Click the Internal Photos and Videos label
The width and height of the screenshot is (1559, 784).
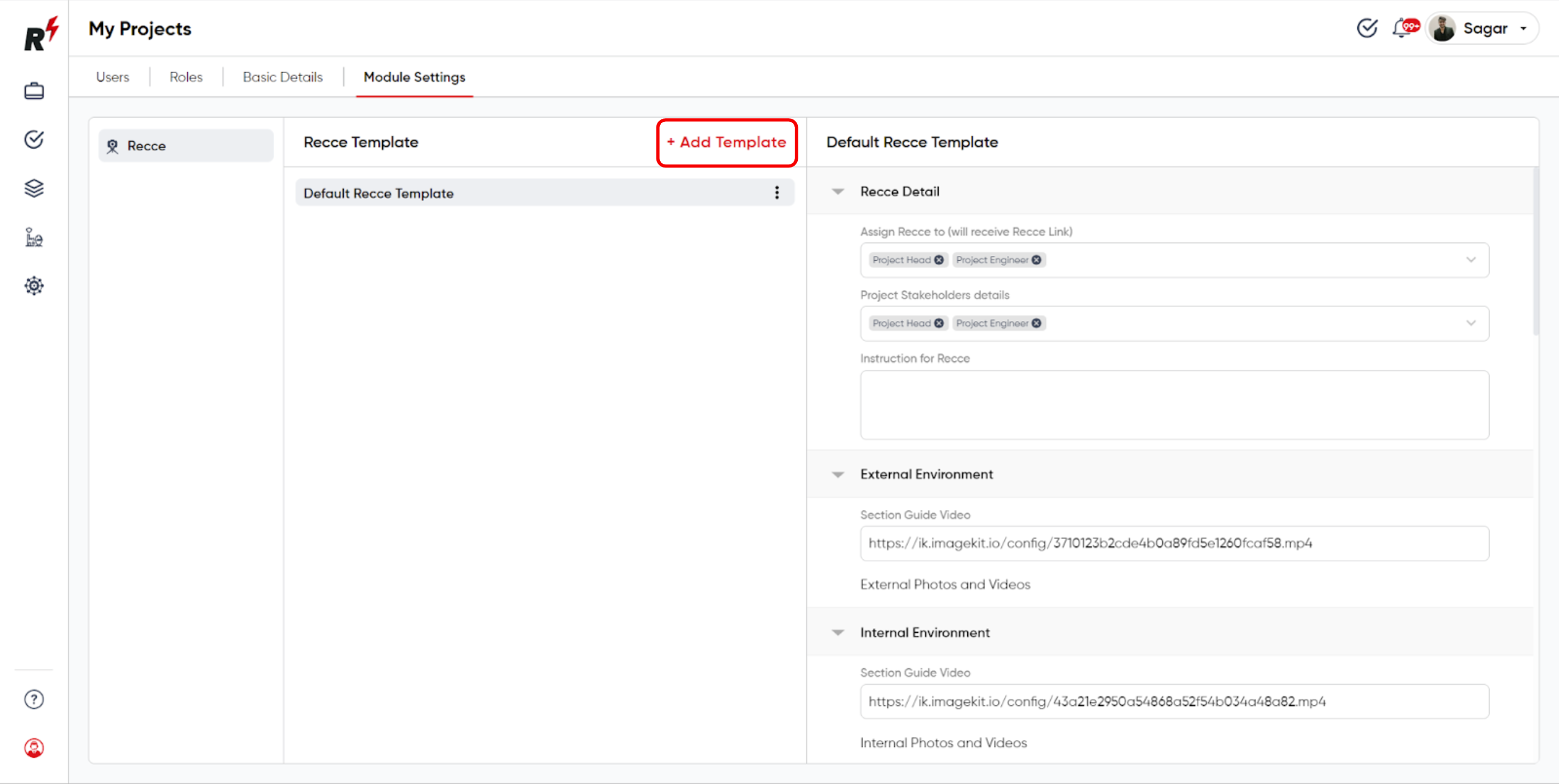[x=943, y=743]
